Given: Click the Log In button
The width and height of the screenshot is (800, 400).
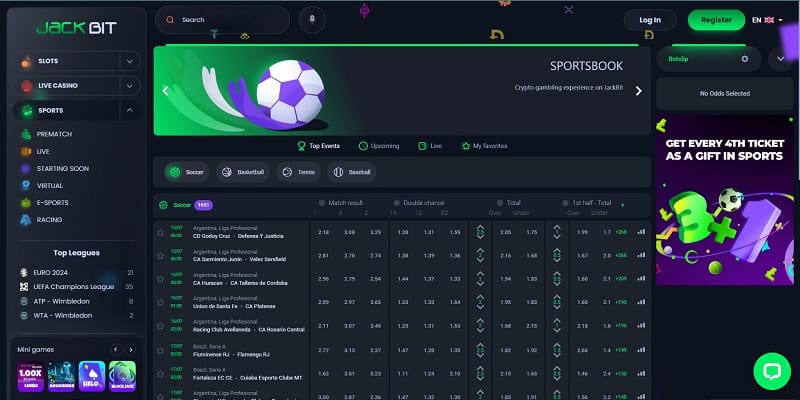Looking at the screenshot, I should point(650,20).
